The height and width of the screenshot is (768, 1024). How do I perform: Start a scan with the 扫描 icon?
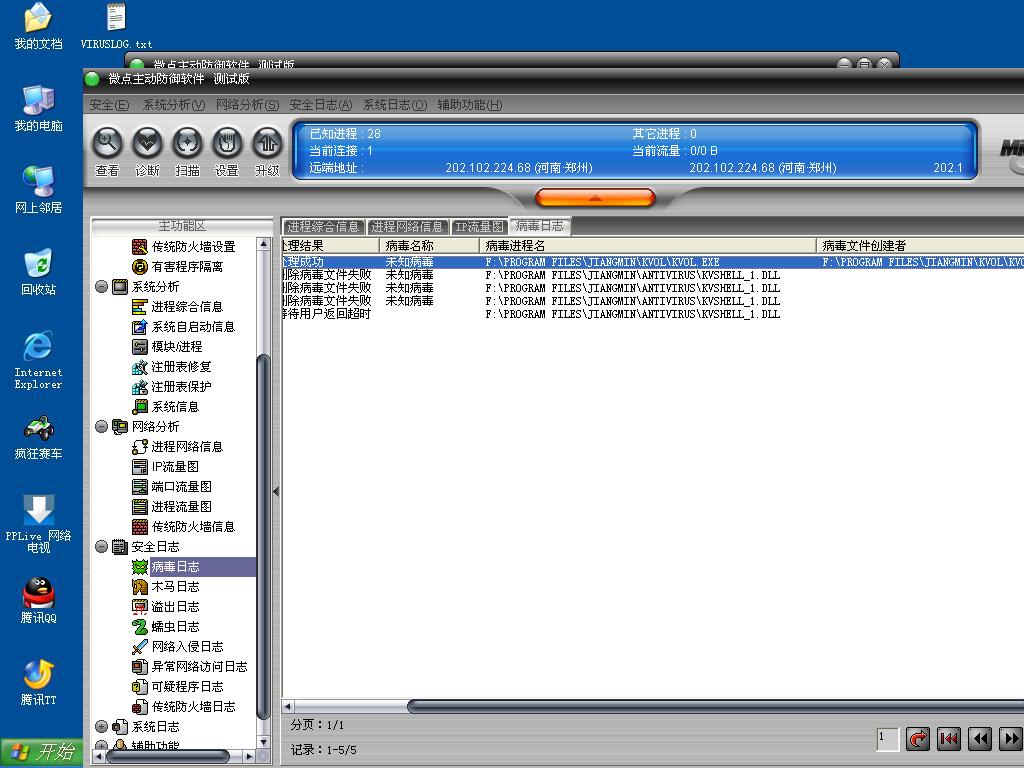[x=187, y=142]
